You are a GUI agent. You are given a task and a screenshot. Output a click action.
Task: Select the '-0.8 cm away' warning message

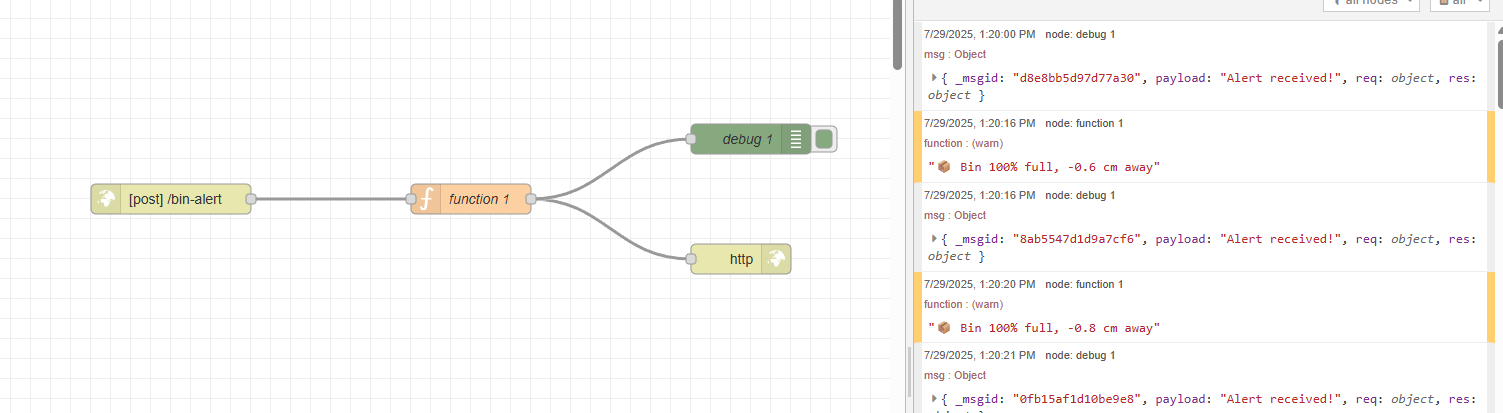pyautogui.click(x=1045, y=328)
